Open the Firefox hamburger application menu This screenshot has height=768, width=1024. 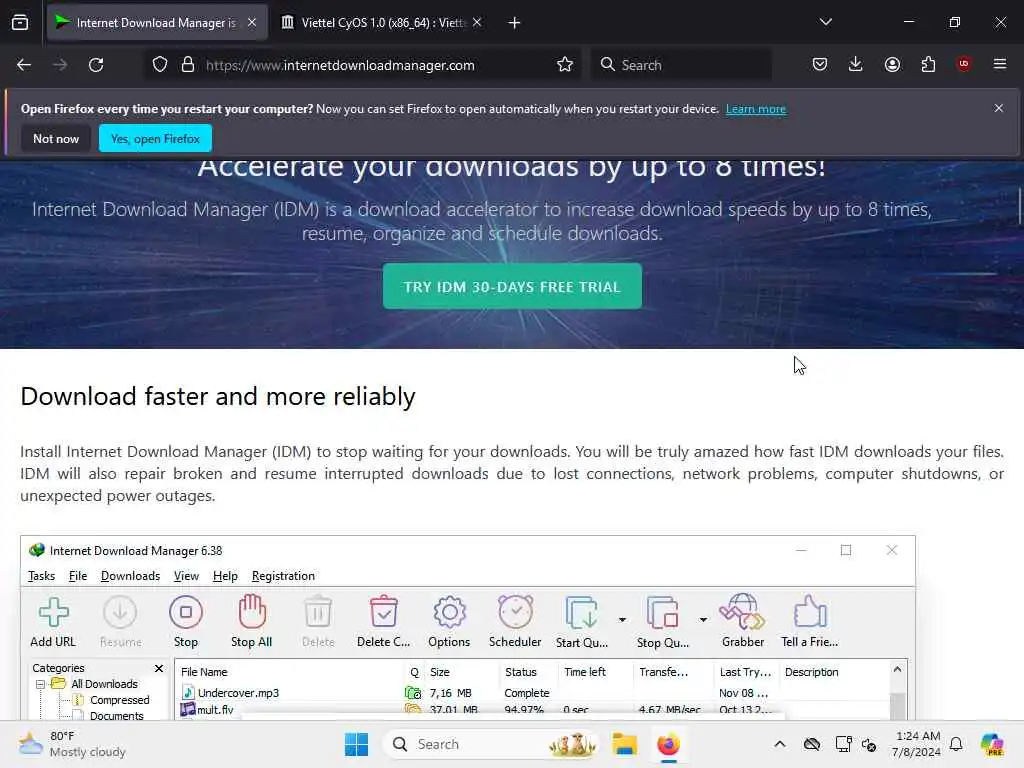[x=1000, y=64]
